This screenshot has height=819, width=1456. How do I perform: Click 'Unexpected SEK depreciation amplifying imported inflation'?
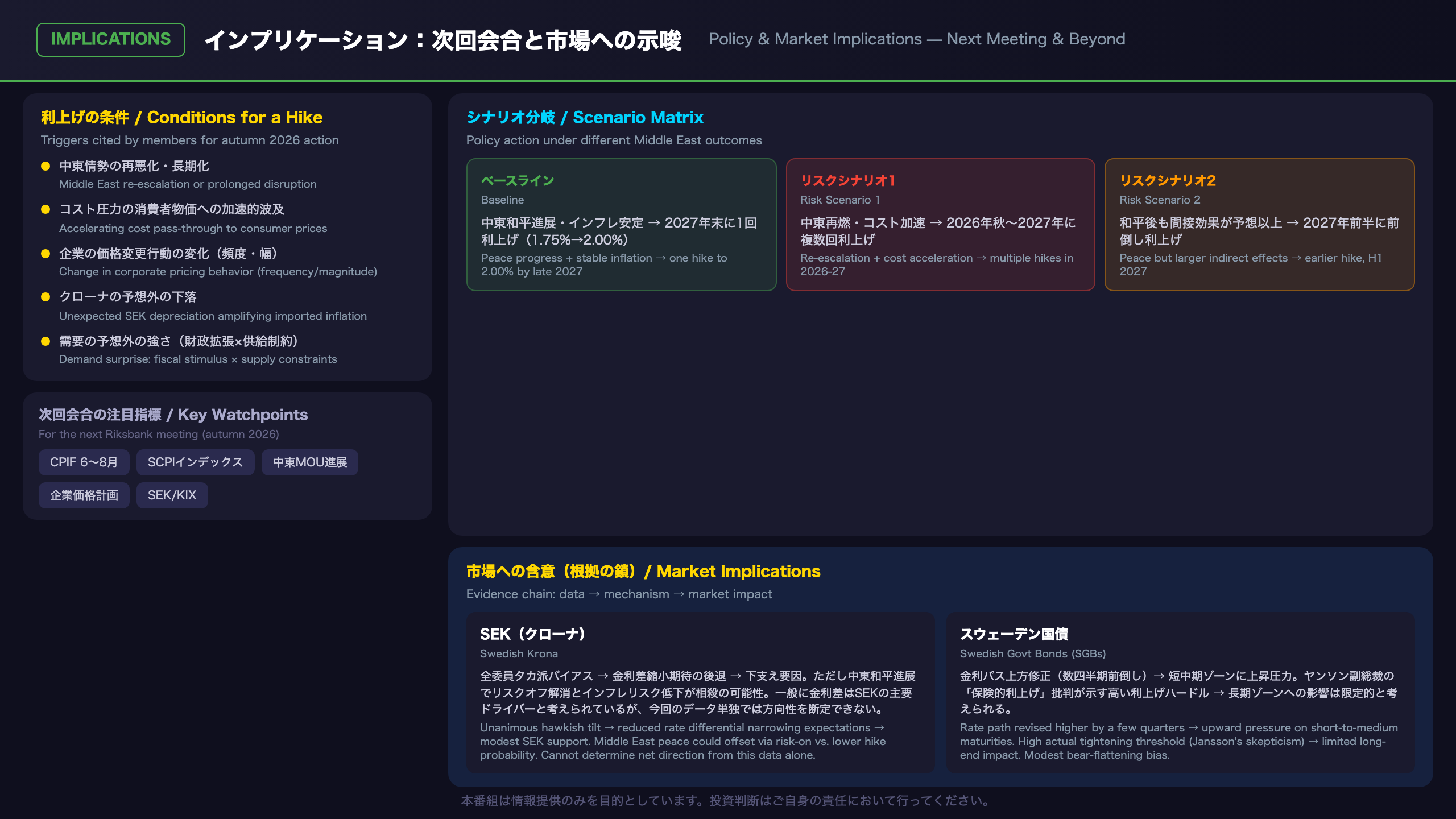(x=213, y=316)
